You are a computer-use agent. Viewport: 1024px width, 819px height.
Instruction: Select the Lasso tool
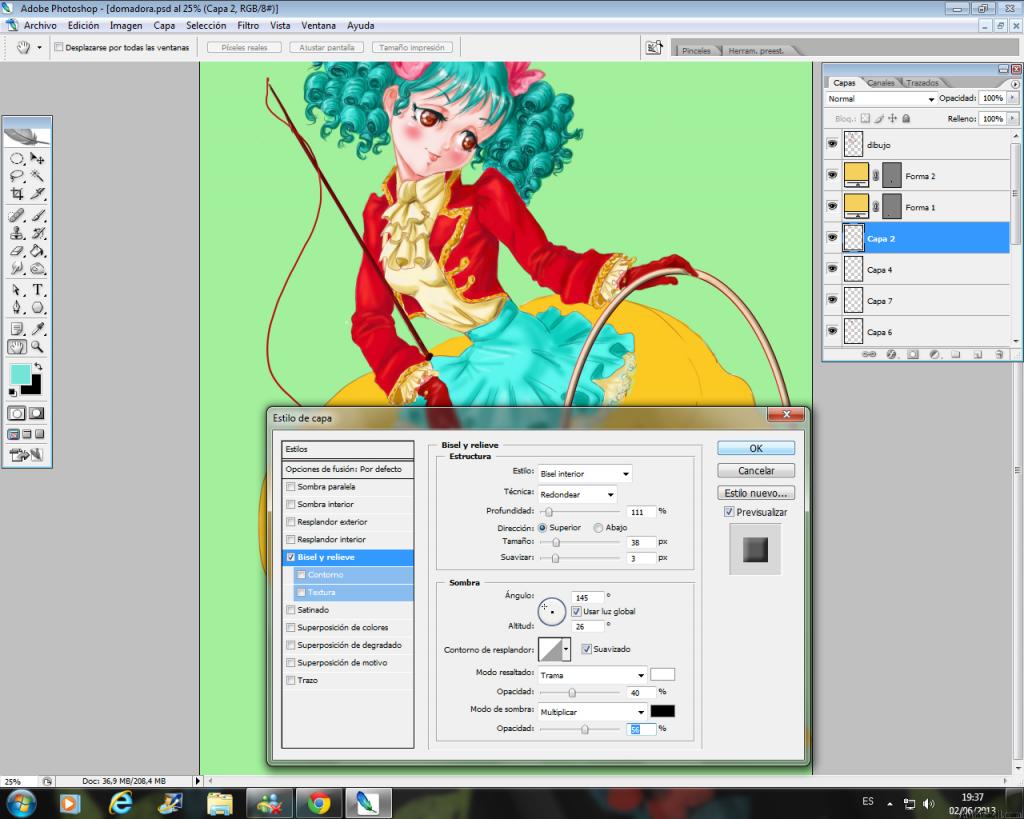(17, 176)
